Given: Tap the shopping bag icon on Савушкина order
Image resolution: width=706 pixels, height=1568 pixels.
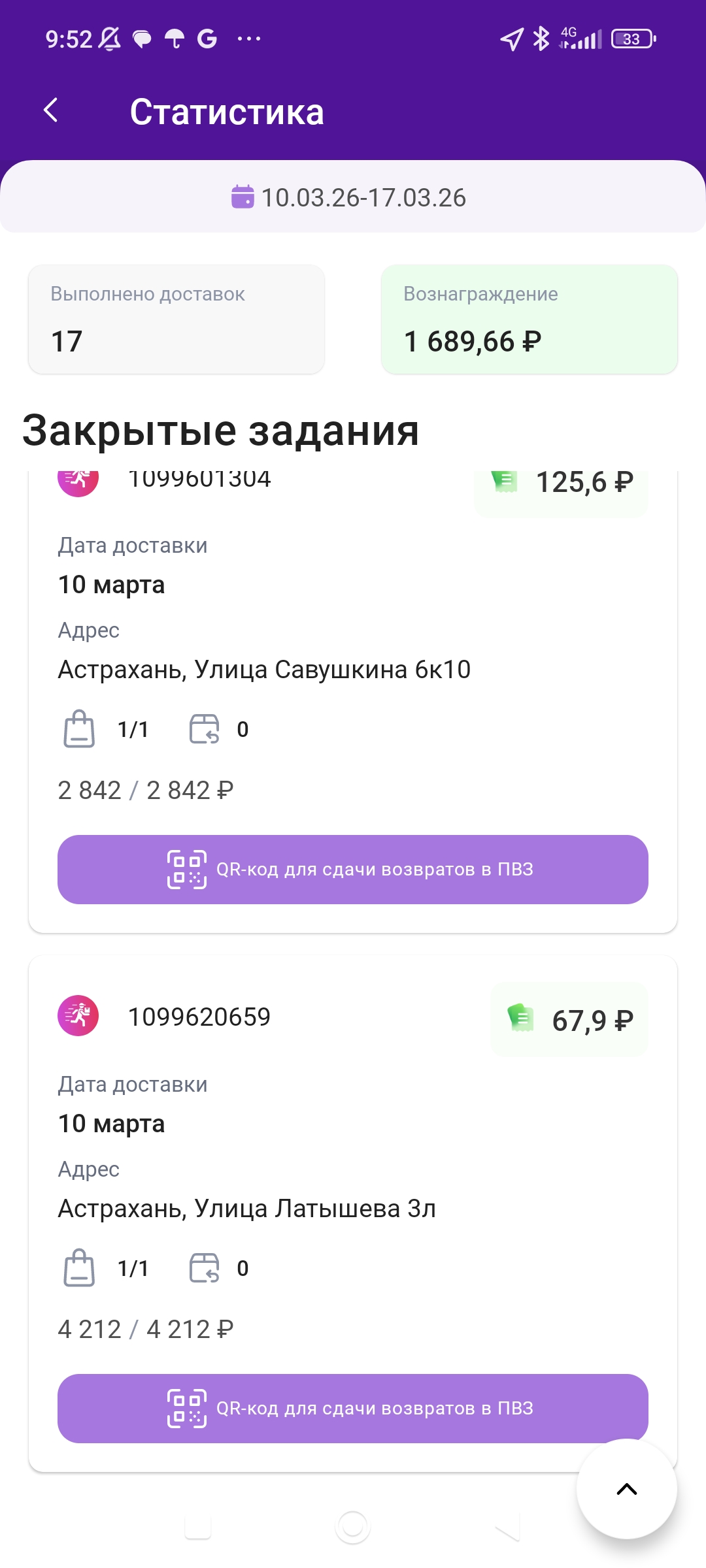Looking at the screenshot, I should click(79, 728).
